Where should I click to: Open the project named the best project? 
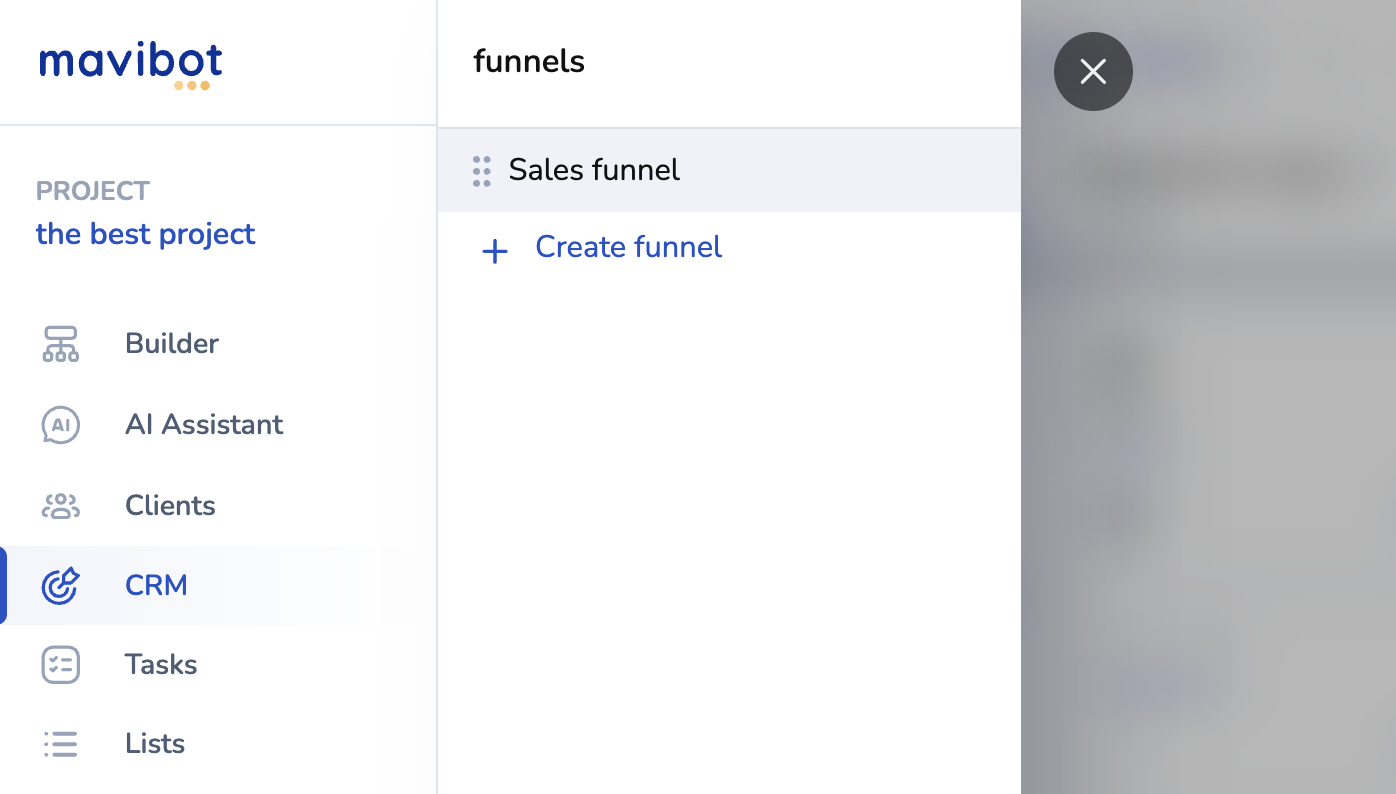point(146,234)
